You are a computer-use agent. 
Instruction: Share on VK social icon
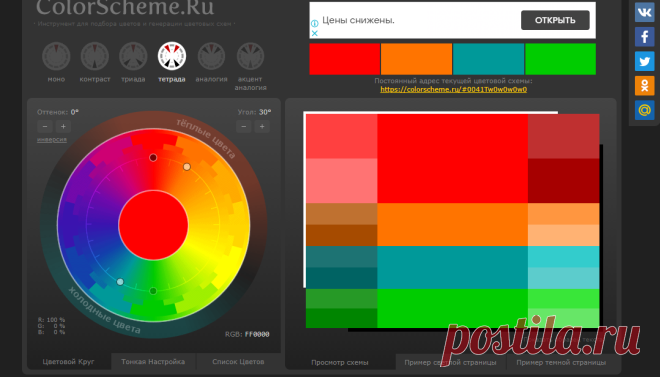coord(644,12)
